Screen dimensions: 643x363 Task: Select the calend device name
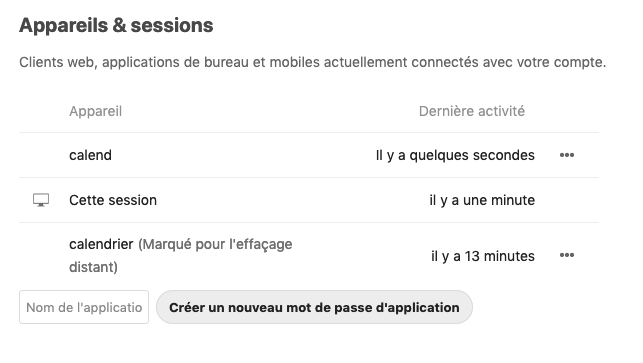(90, 155)
